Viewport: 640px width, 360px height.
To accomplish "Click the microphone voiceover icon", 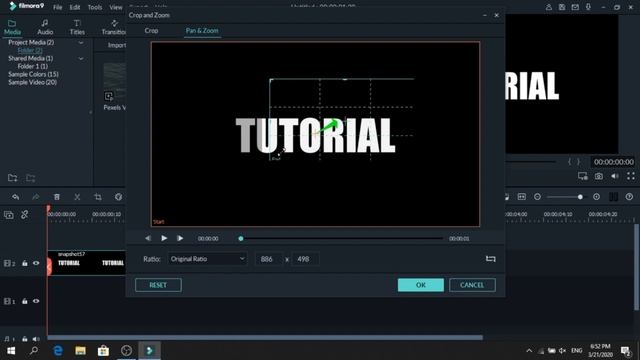I will click(x=588, y=7).
